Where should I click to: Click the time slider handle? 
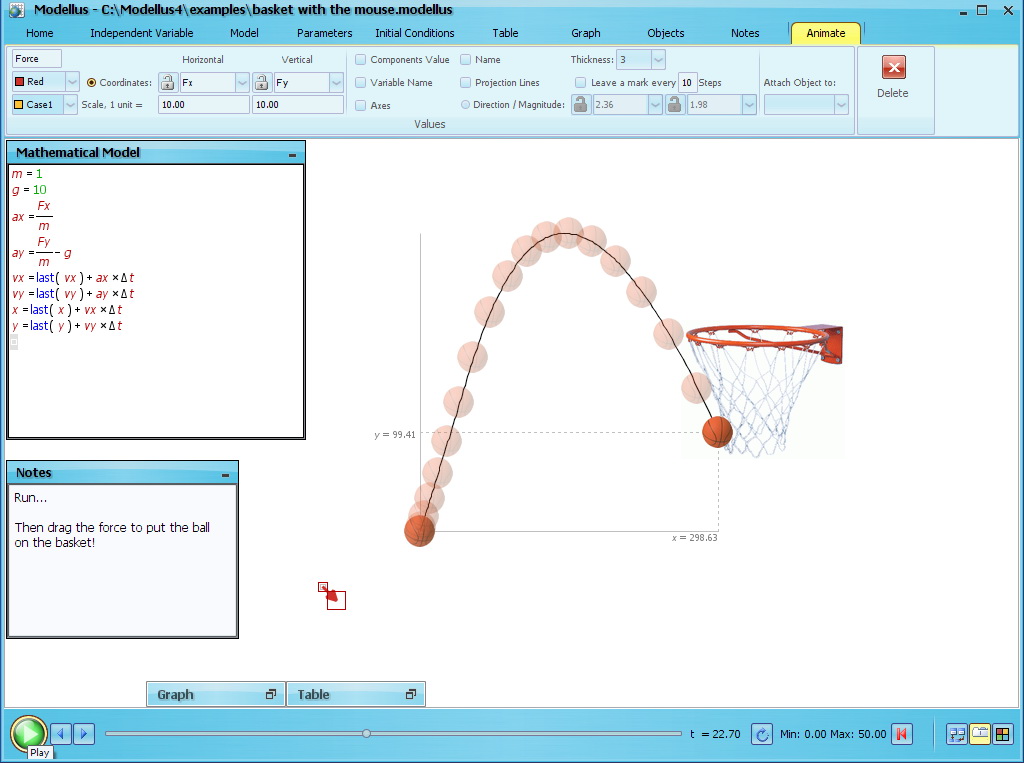(366, 734)
